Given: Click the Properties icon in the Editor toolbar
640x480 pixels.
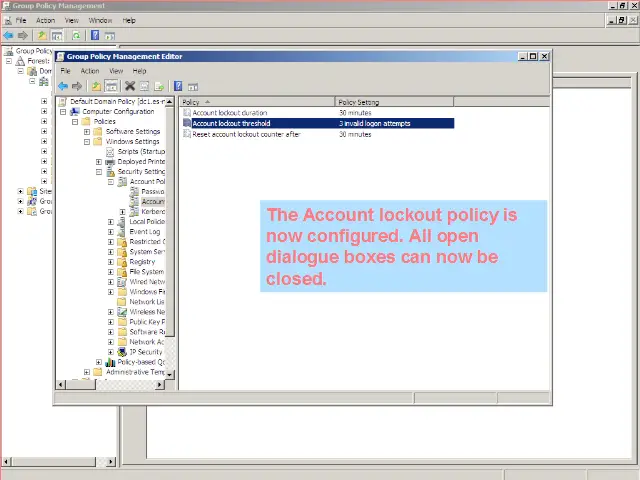Looking at the screenshot, I should 144,86.
